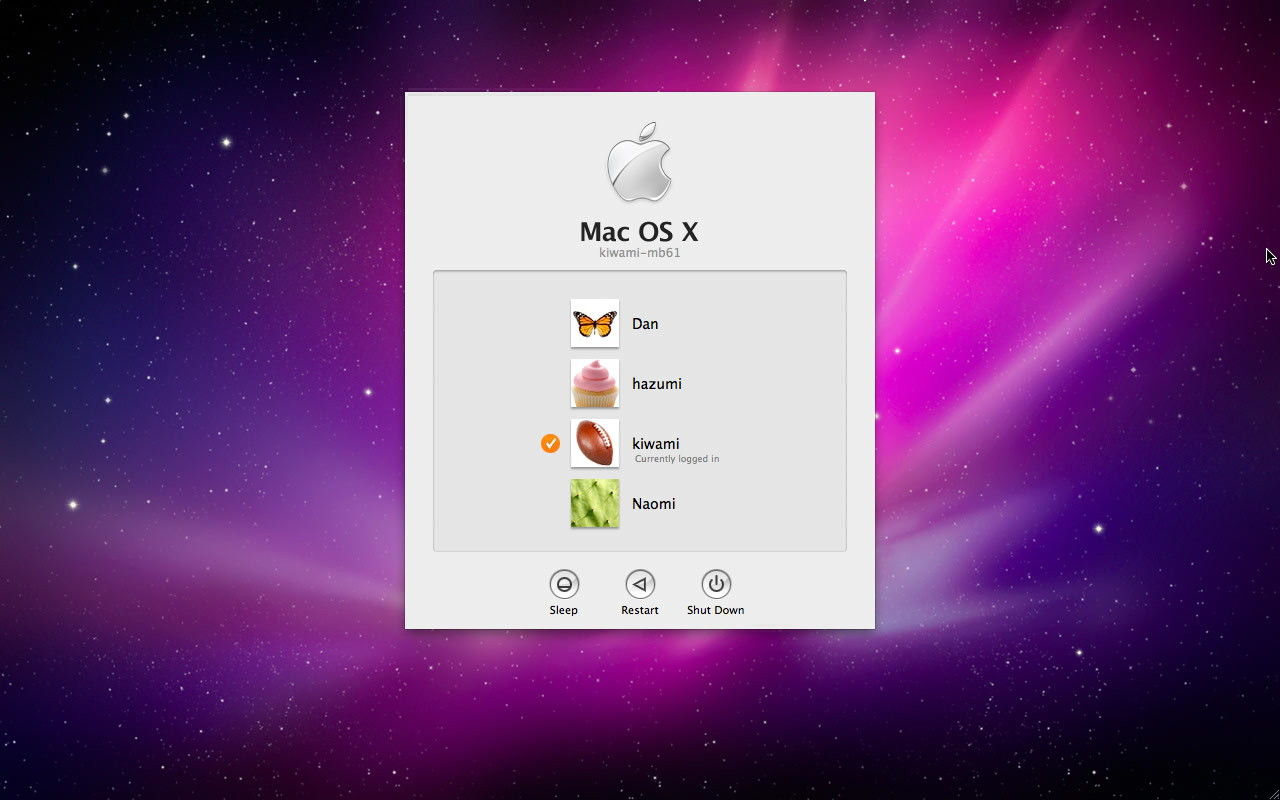Click the Sleep button icon
Viewport: 1280px width, 800px height.
coord(564,584)
